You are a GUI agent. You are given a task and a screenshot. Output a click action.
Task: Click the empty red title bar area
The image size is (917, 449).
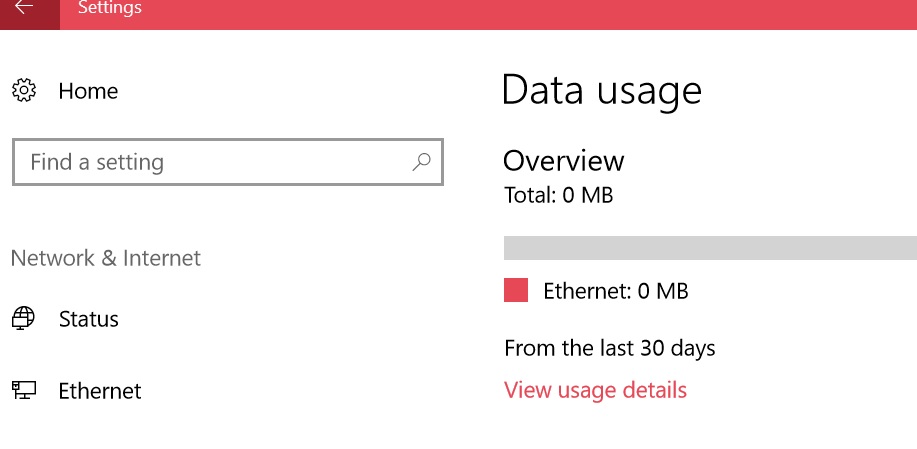point(526,15)
